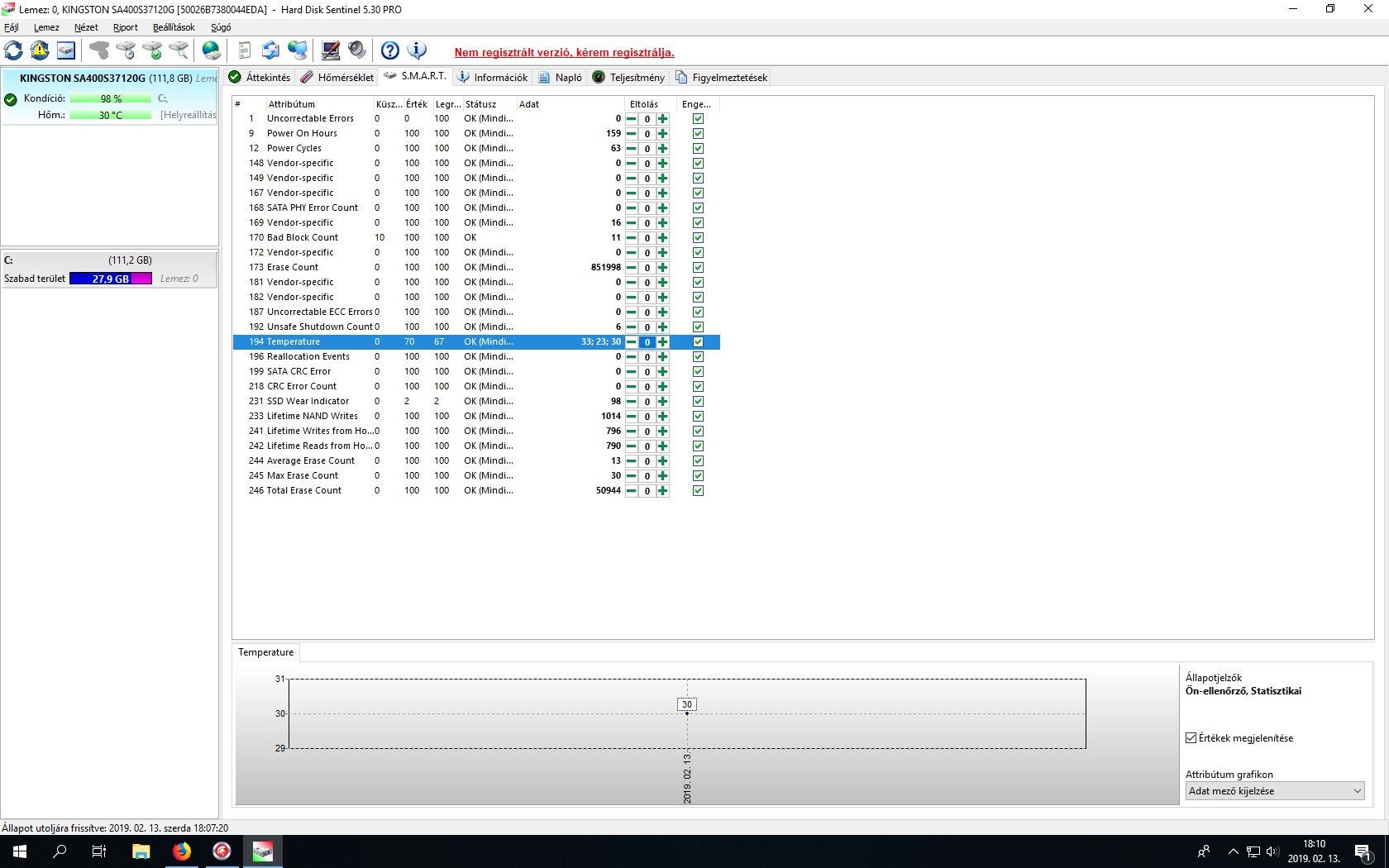Click the speaker sound icon in the toolbar
This screenshot has width=1389, height=868.
357,50
